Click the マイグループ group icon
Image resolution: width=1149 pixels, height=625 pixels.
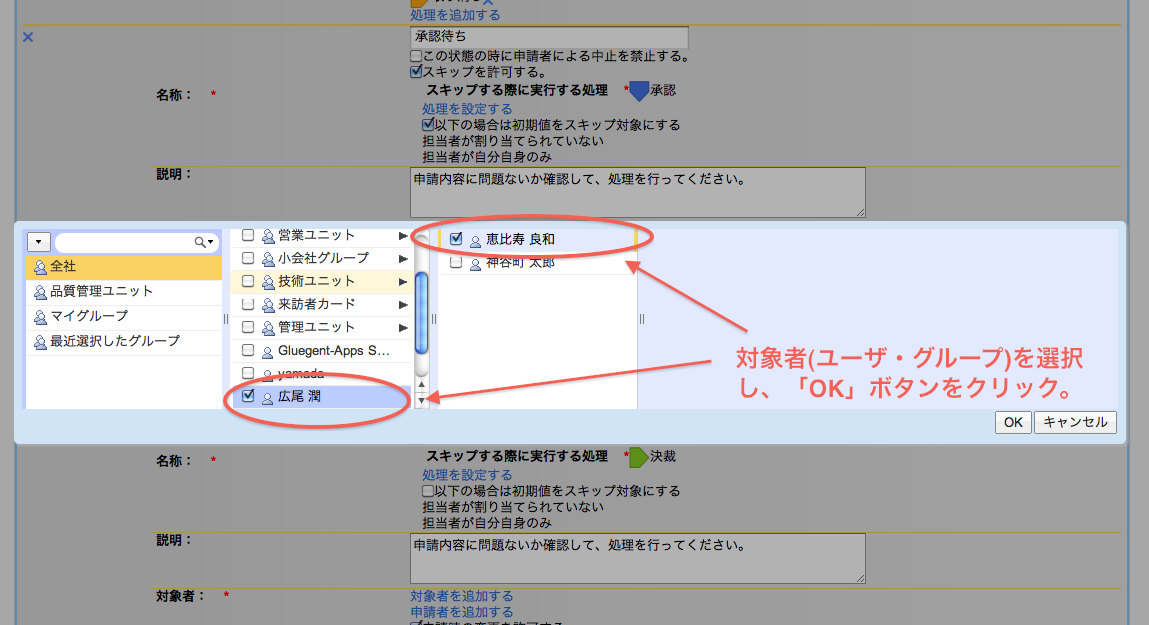(x=40, y=317)
